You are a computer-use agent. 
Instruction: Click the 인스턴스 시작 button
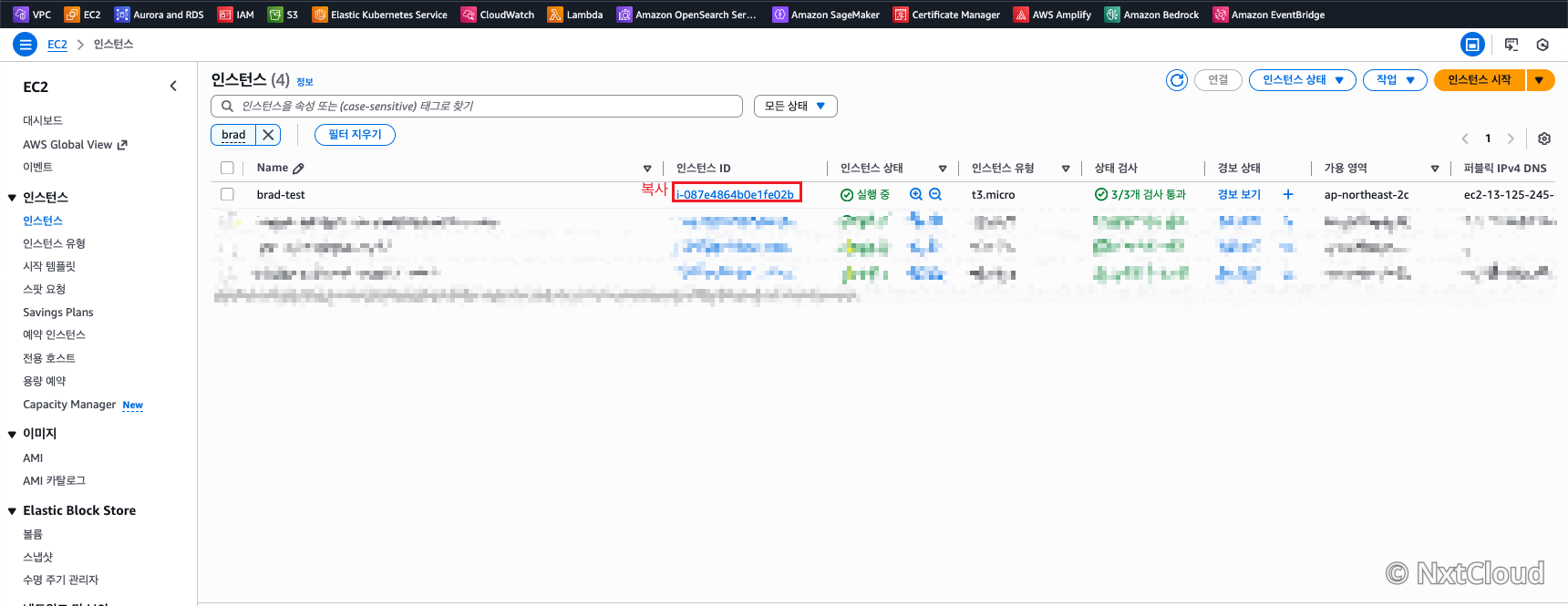pos(1480,80)
